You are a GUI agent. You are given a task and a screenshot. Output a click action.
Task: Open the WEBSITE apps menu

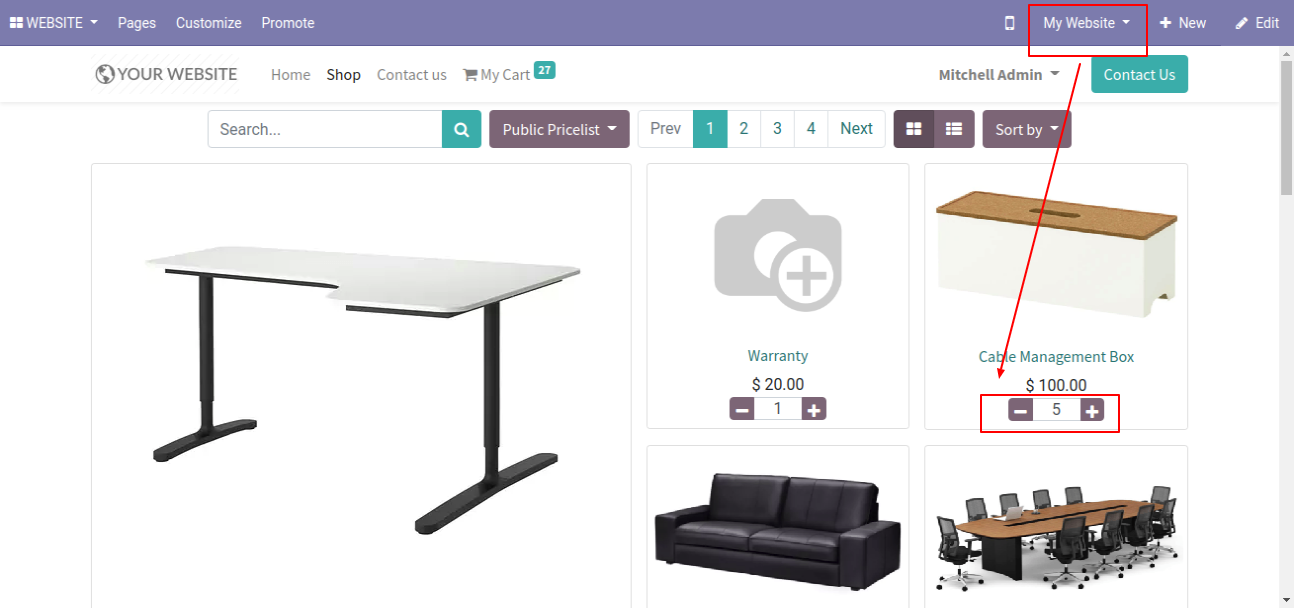(54, 23)
